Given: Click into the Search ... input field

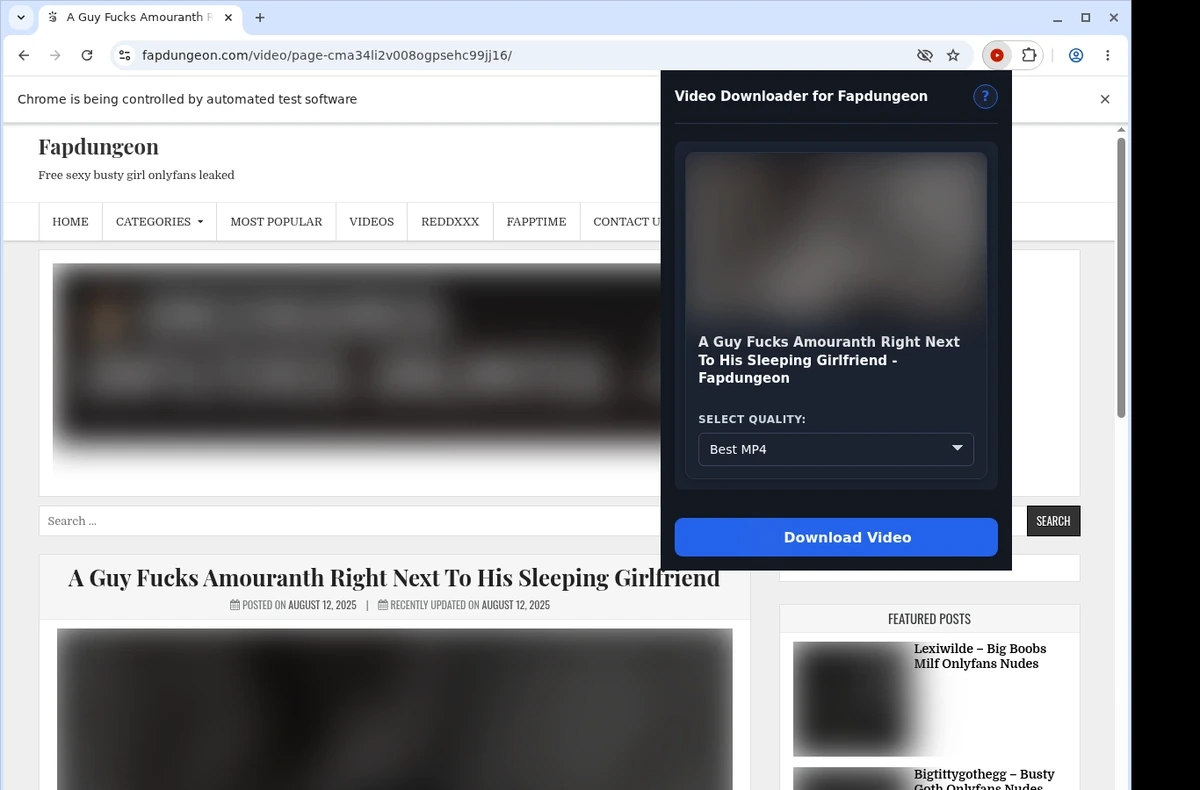Looking at the screenshot, I should coord(350,521).
